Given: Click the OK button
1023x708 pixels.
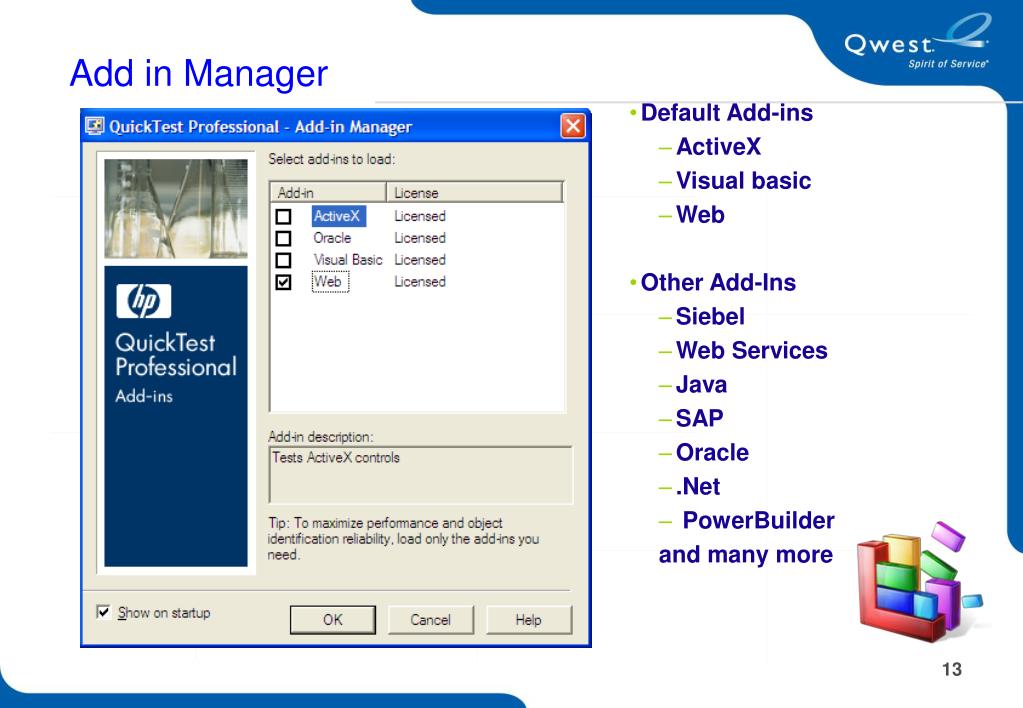Looking at the screenshot, I should pyautogui.click(x=333, y=619).
